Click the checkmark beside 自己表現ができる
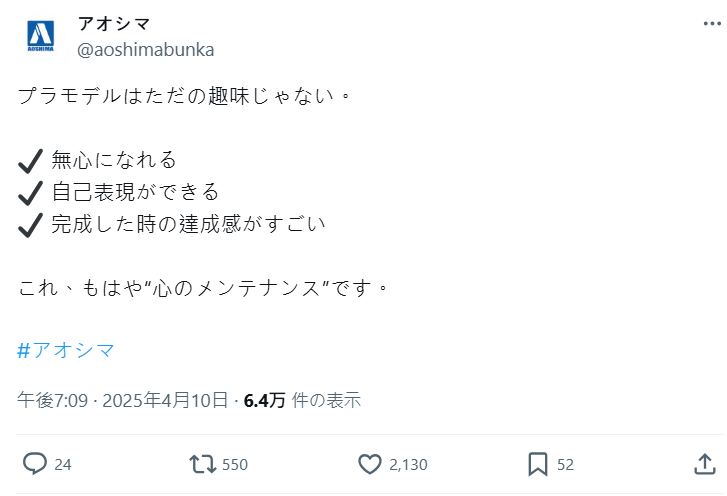Image resolution: width=727 pixels, height=496 pixels. [30, 191]
